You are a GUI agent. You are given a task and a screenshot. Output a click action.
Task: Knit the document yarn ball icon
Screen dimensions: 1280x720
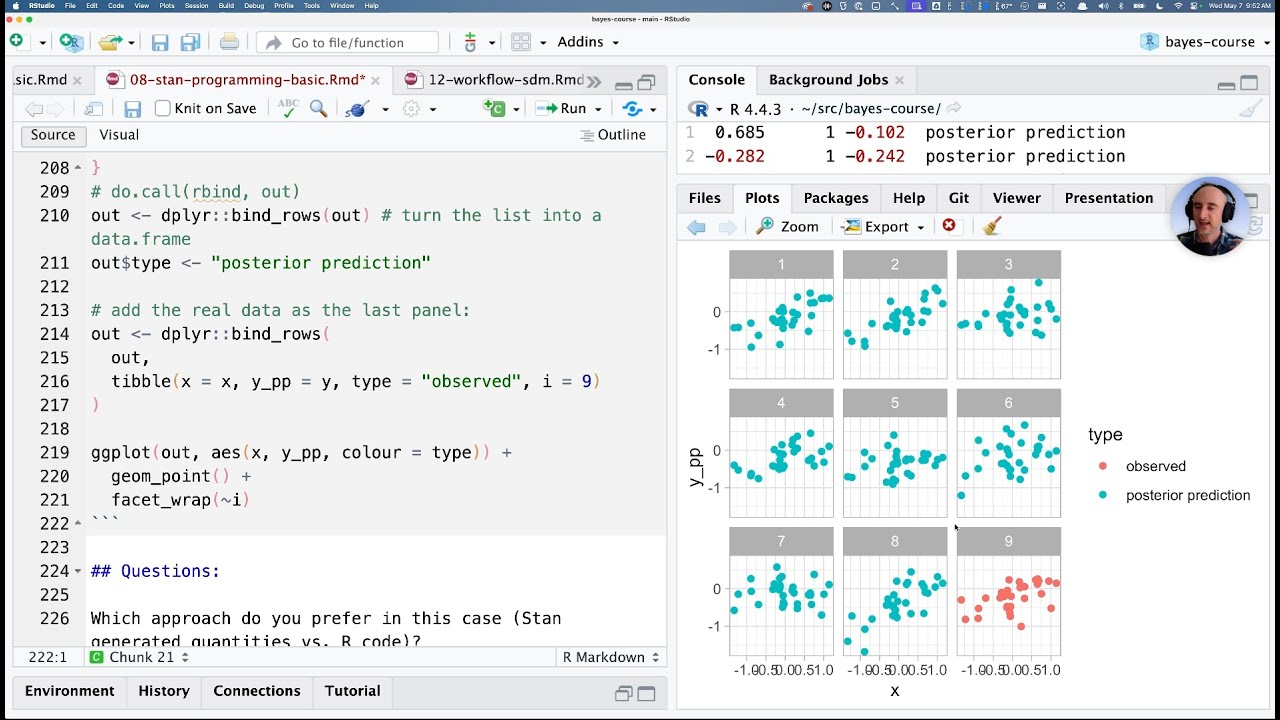click(x=357, y=108)
